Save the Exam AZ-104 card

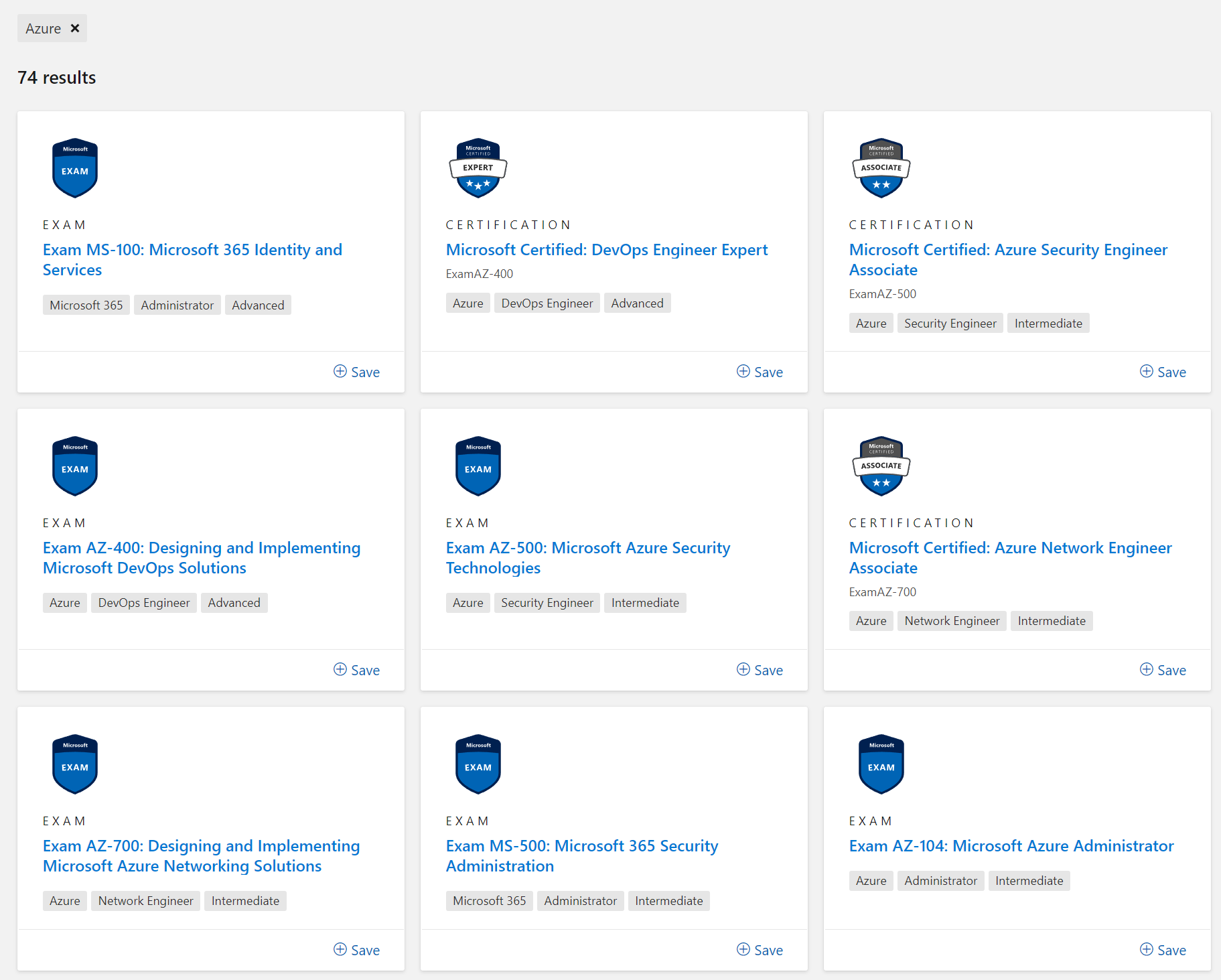(x=1163, y=950)
